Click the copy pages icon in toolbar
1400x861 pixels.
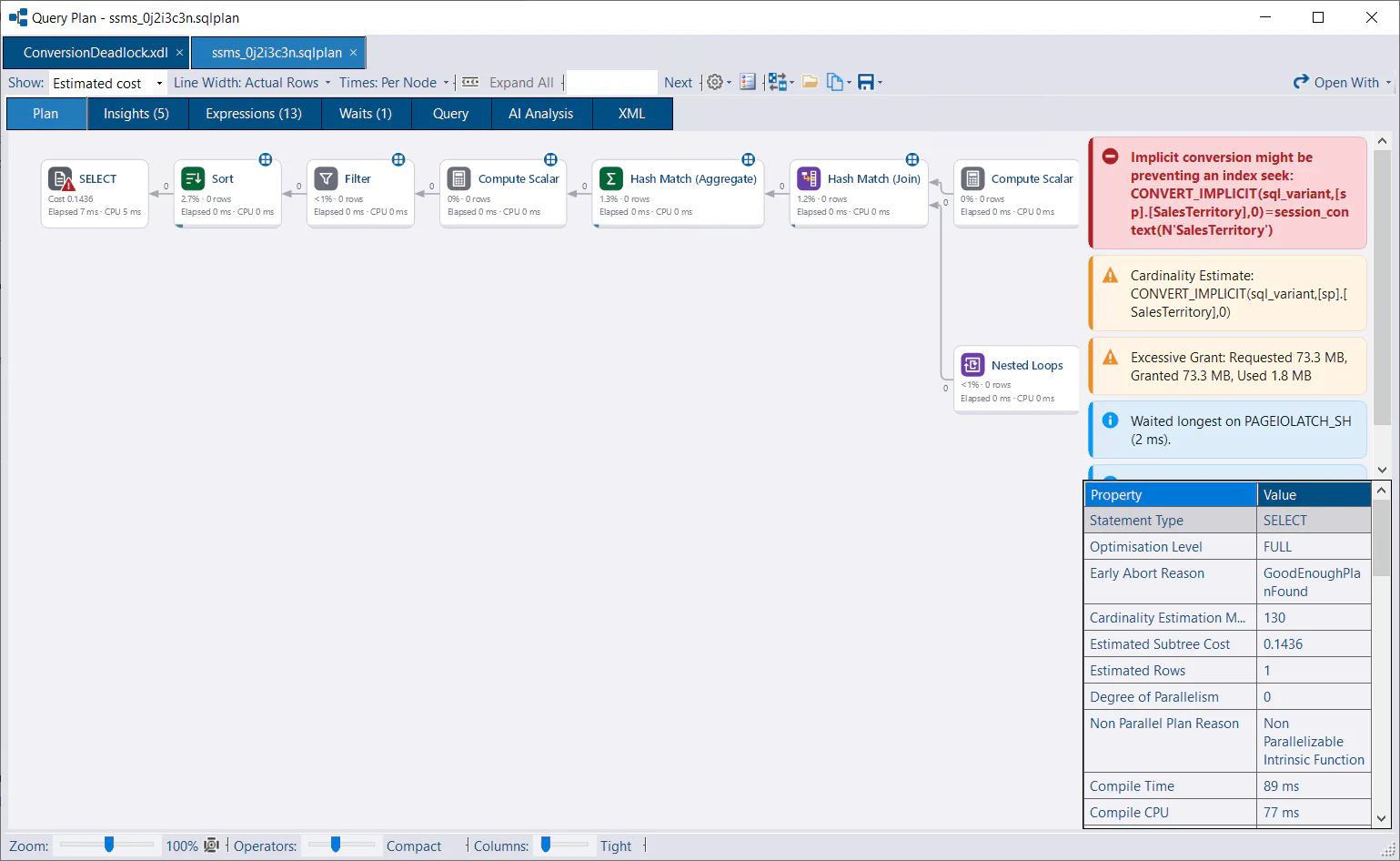(835, 82)
